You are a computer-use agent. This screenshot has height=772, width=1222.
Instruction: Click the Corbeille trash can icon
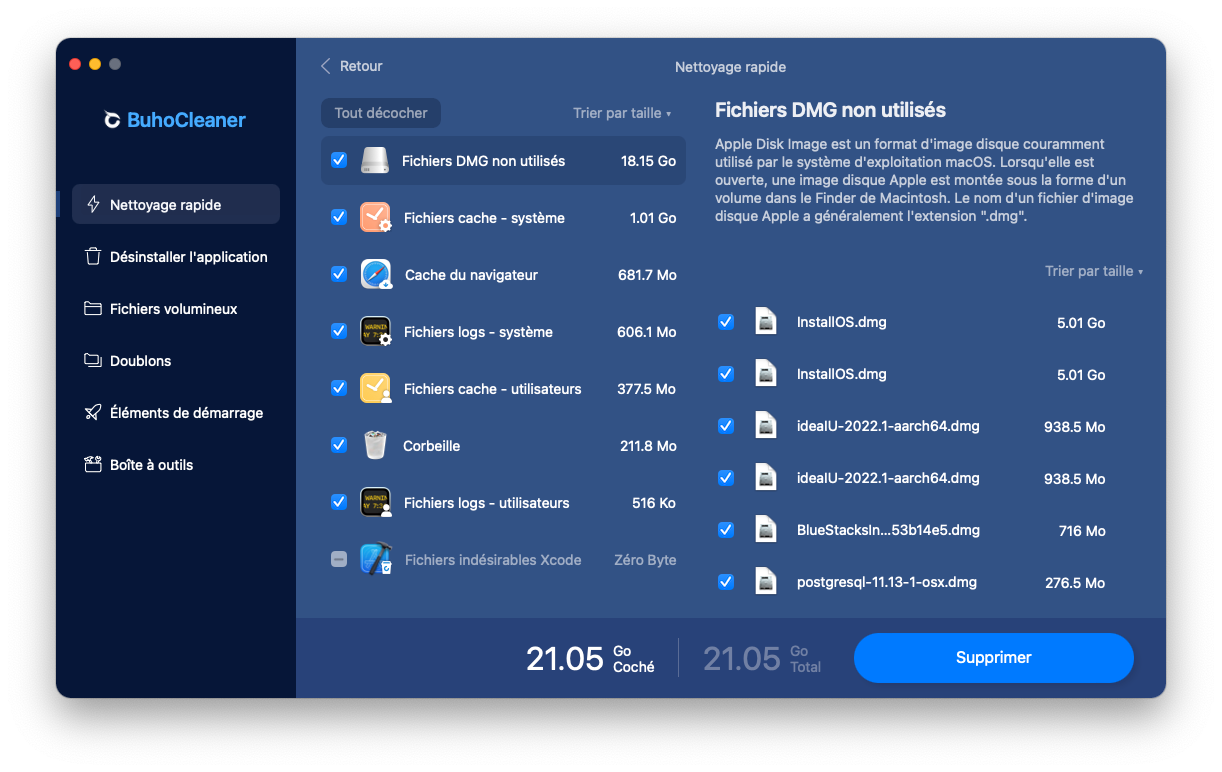(375, 445)
